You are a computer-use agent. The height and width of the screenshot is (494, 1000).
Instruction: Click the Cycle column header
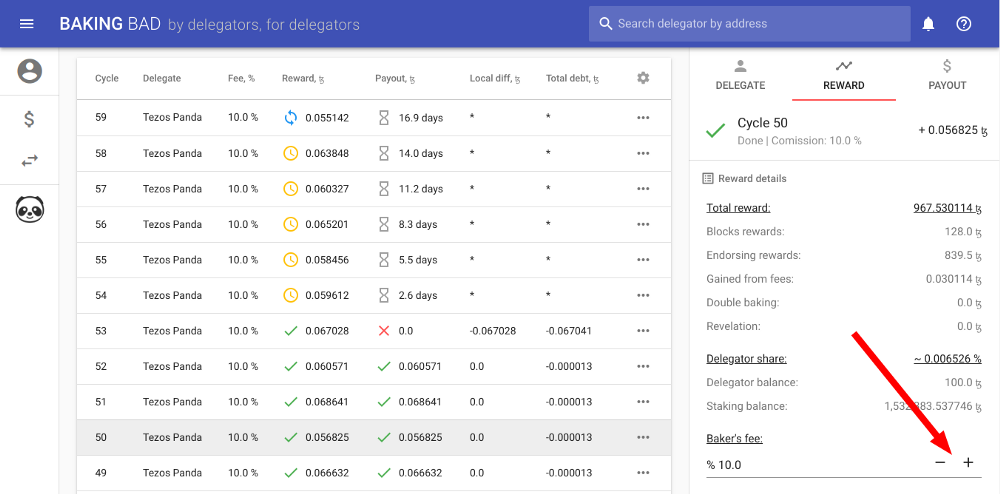107,78
